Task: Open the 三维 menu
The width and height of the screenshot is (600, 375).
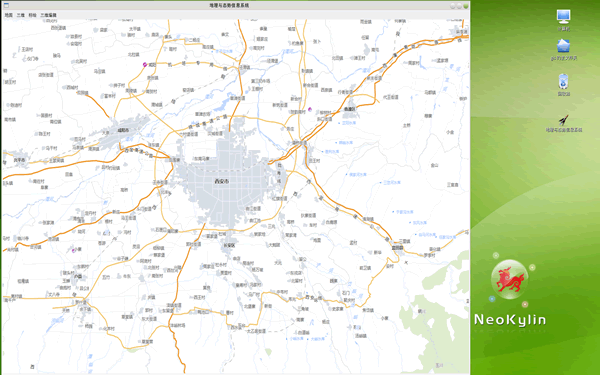Action: [21, 15]
